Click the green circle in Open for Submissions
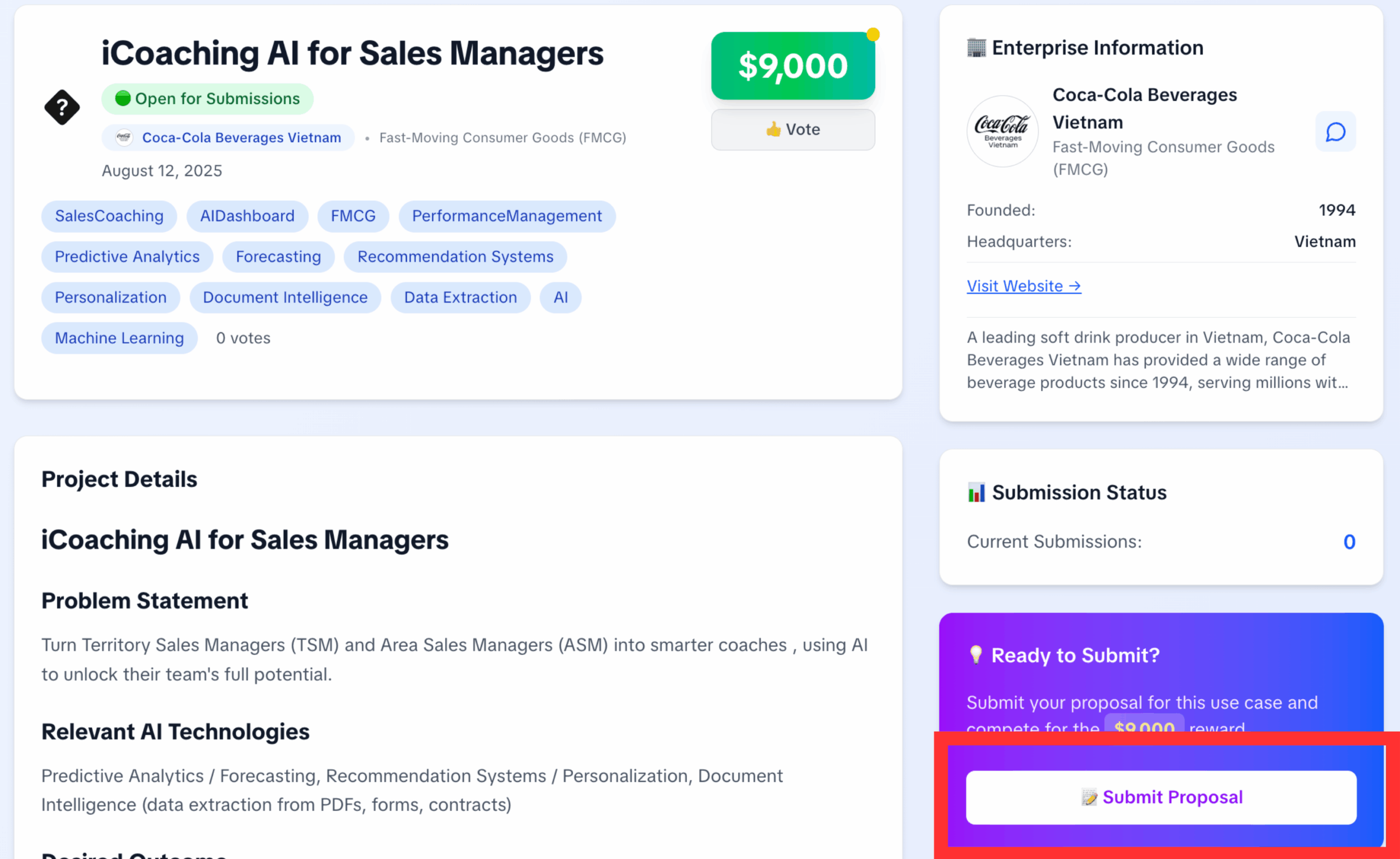 122,98
